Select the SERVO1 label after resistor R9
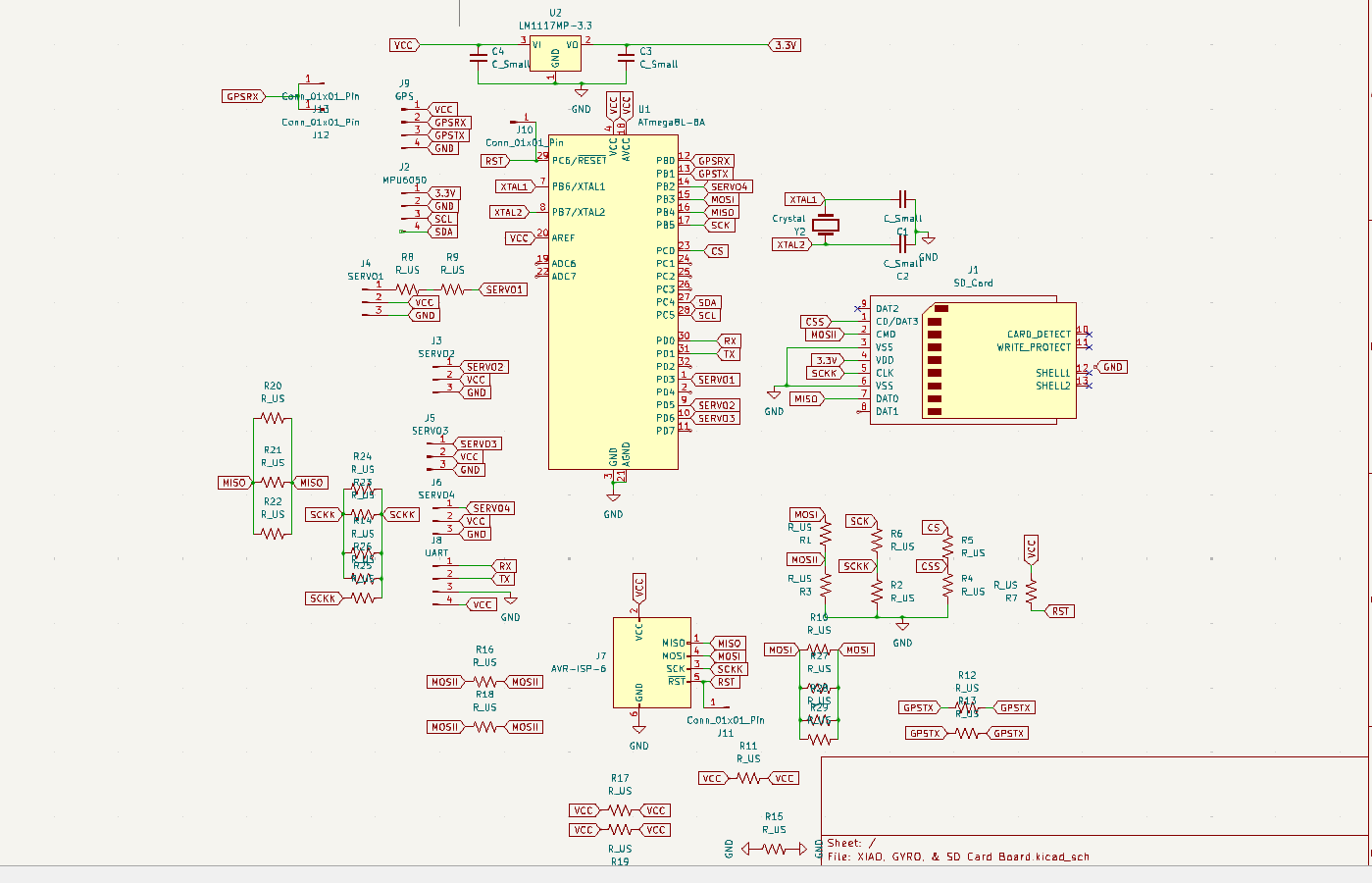This screenshot has height=883, width=1372. [x=504, y=289]
